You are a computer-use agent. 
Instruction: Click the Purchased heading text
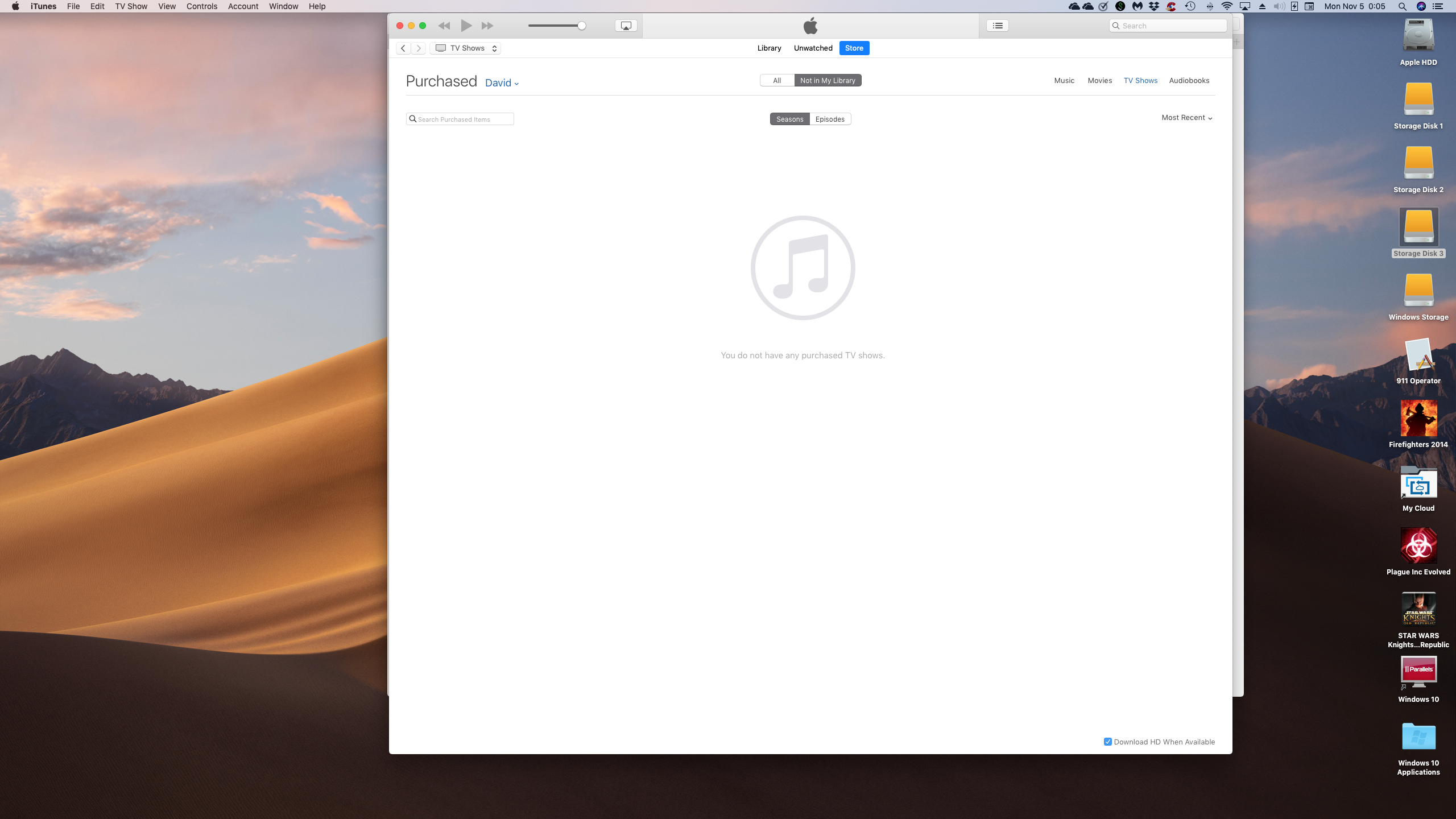(x=441, y=81)
